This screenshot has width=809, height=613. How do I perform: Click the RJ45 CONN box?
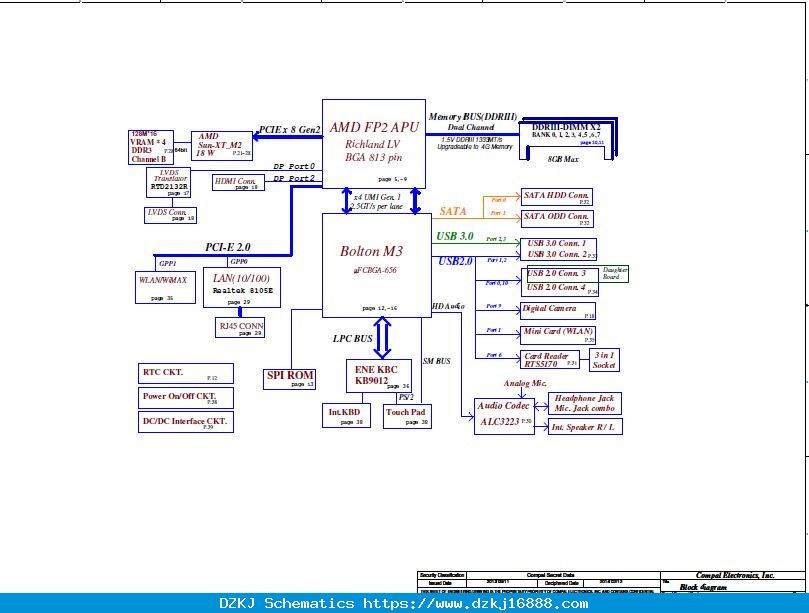tap(240, 328)
